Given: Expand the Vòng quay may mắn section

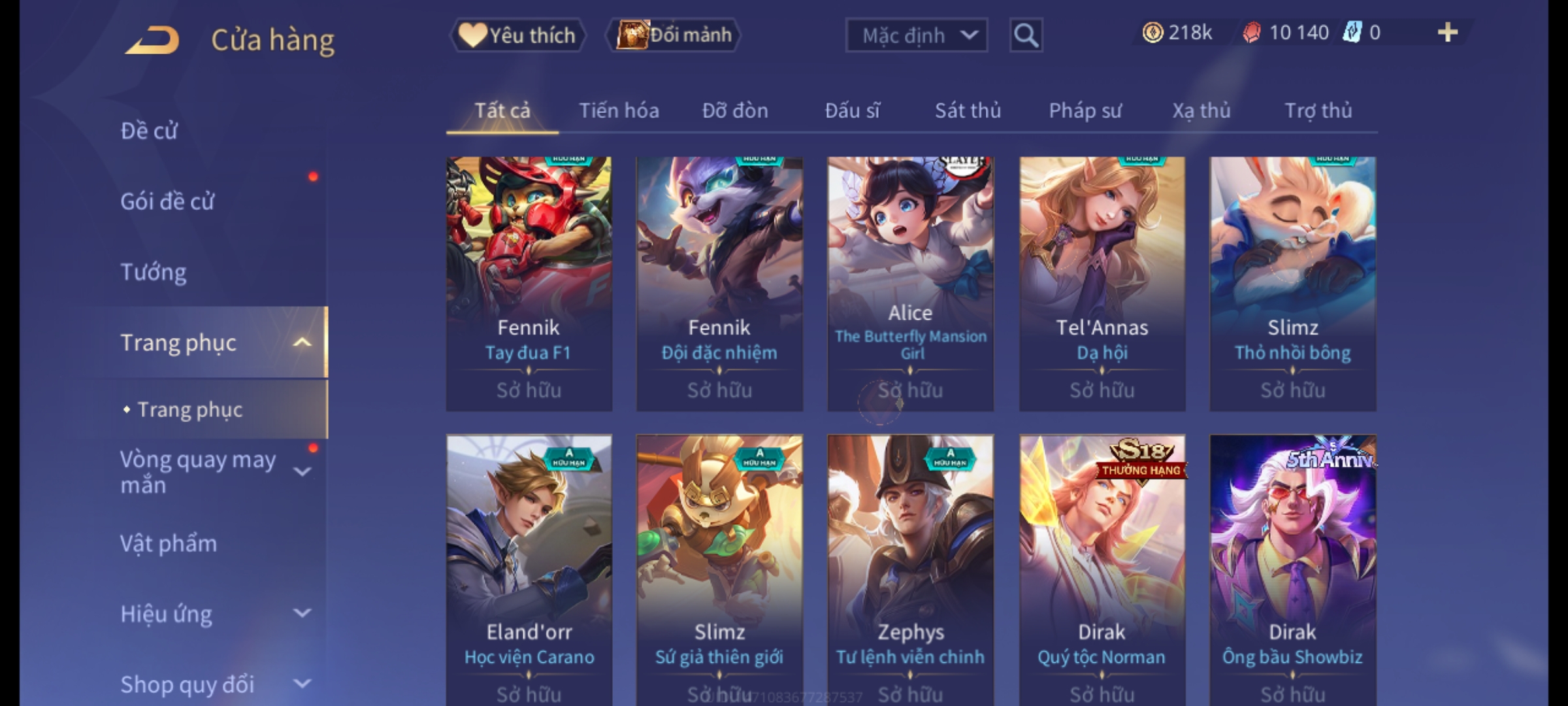Looking at the screenshot, I should pos(301,471).
